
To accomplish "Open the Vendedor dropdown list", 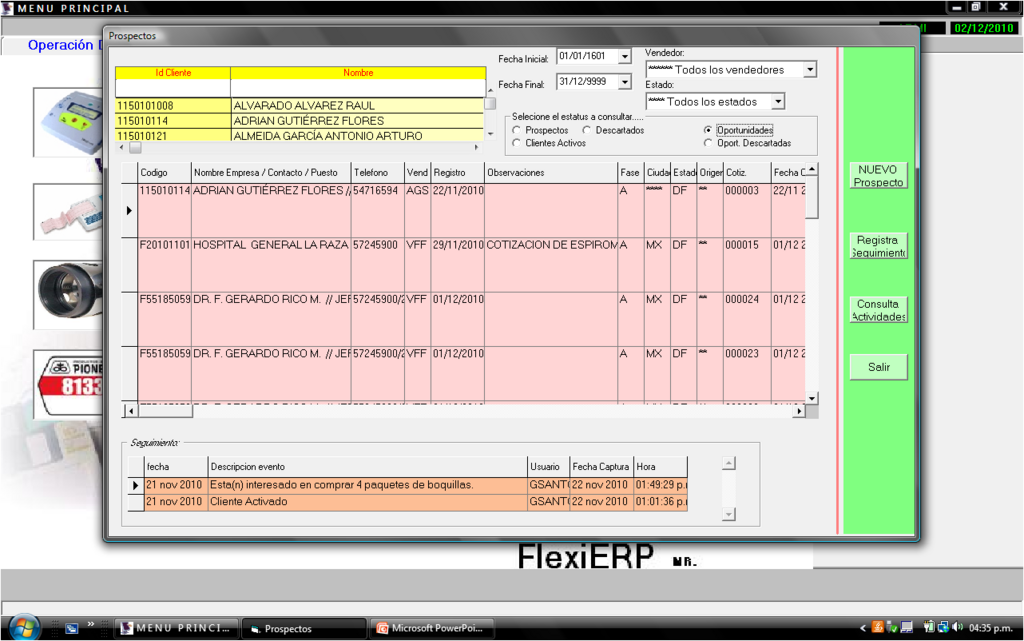I will tap(810, 70).
